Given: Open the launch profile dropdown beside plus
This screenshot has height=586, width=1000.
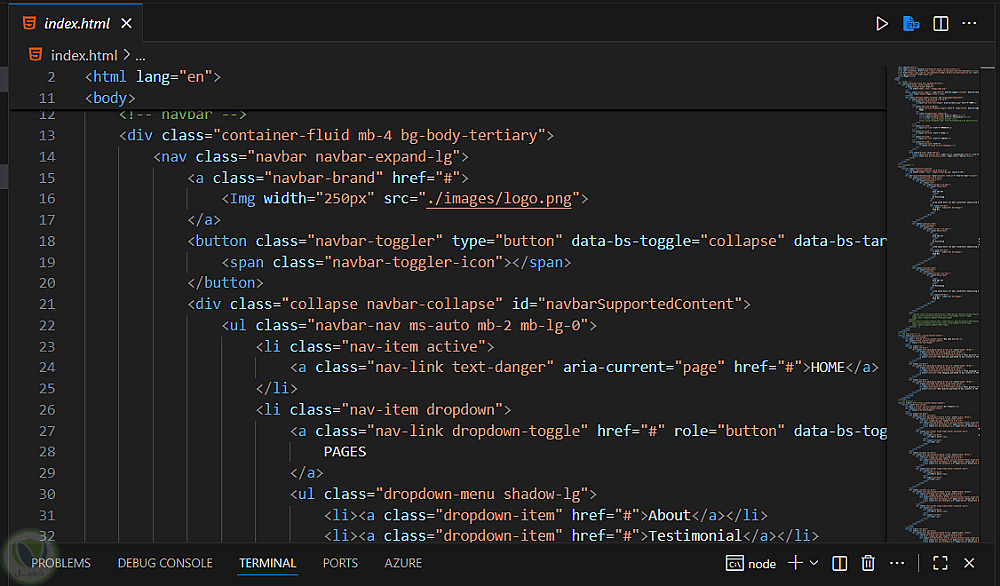Looking at the screenshot, I should point(814,563).
